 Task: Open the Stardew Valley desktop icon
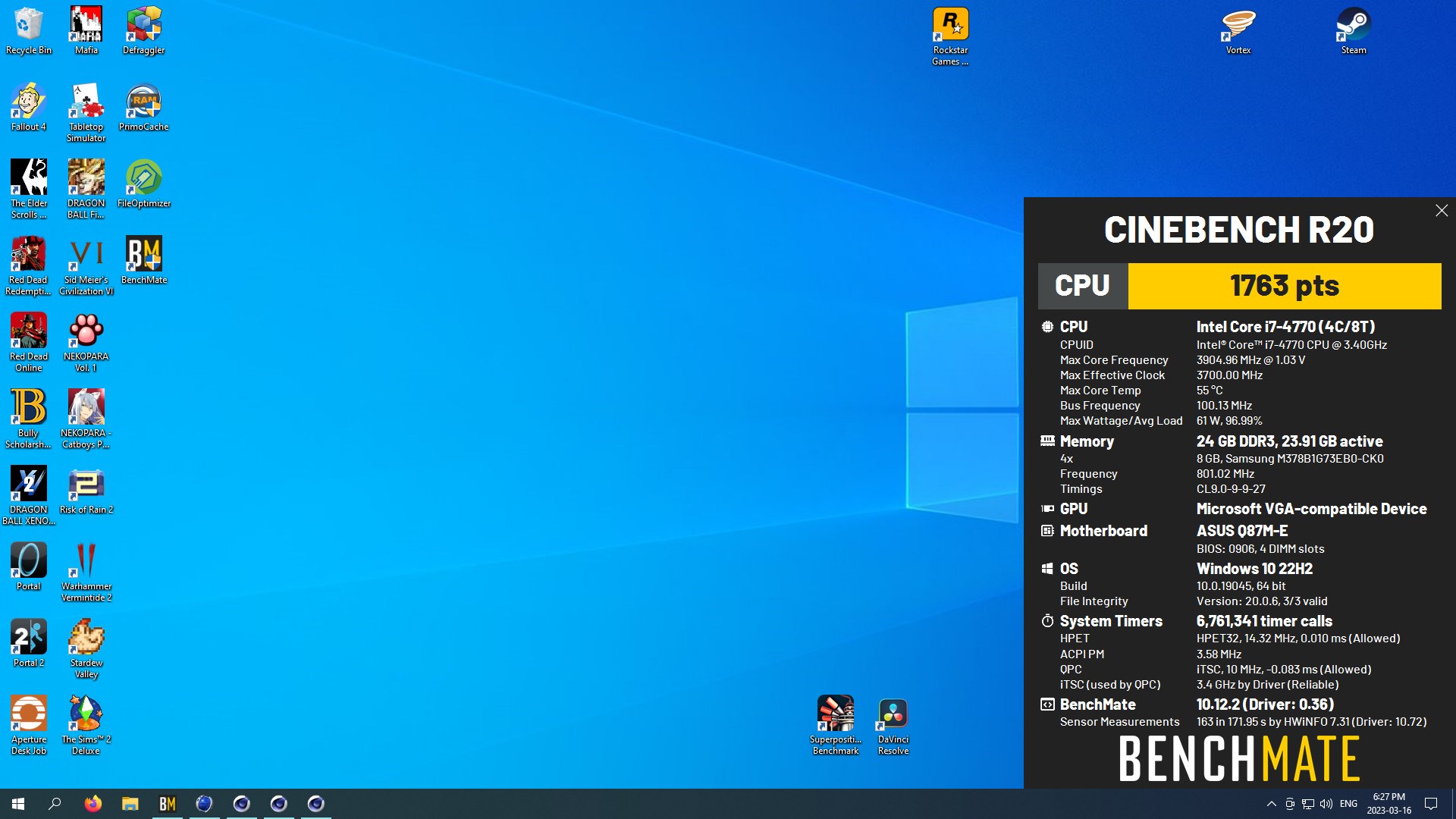tap(86, 649)
